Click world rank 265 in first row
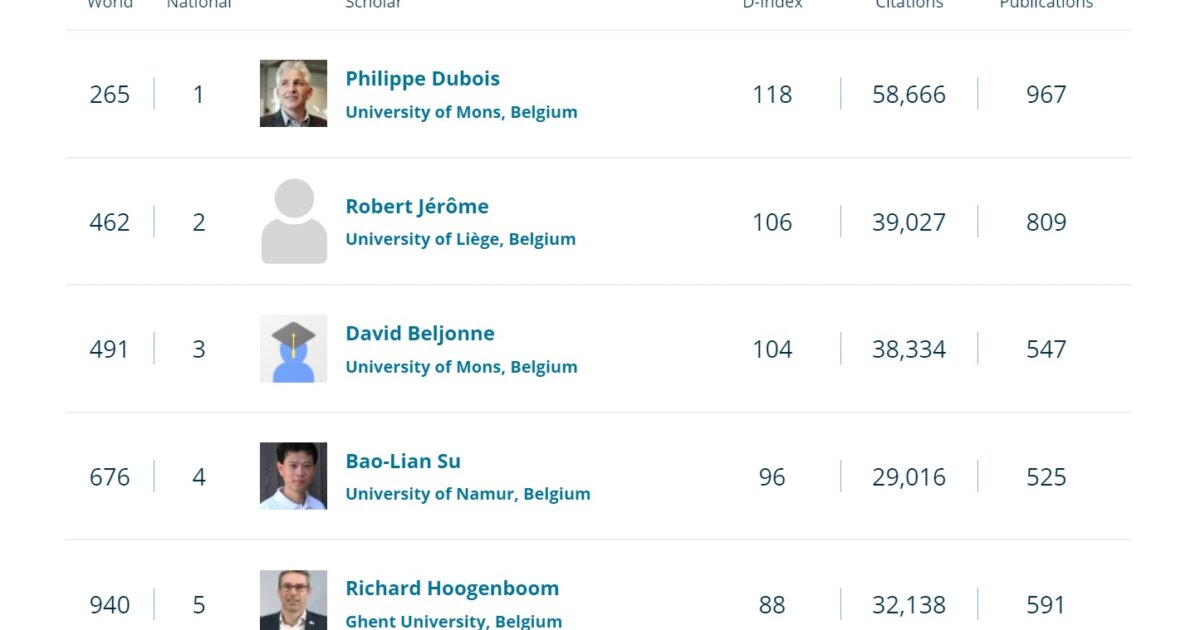This screenshot has height=630, width=1200. click(x=110, y=94)
